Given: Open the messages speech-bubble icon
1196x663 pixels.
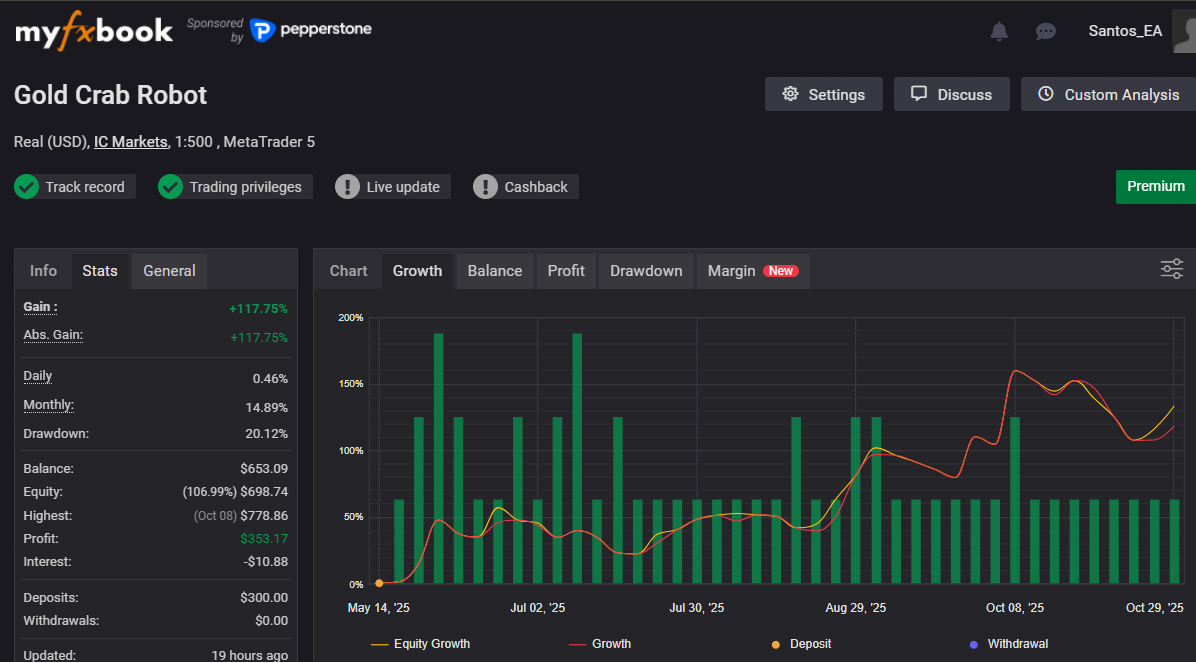Looking at the screenshot, I should [1046, 31].
